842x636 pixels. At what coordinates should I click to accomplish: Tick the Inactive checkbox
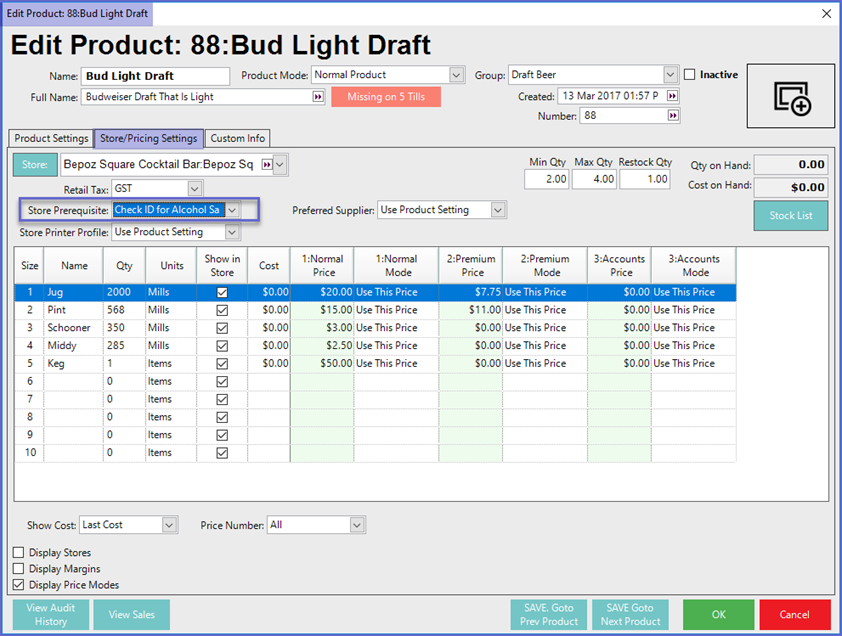click(690, 75)
